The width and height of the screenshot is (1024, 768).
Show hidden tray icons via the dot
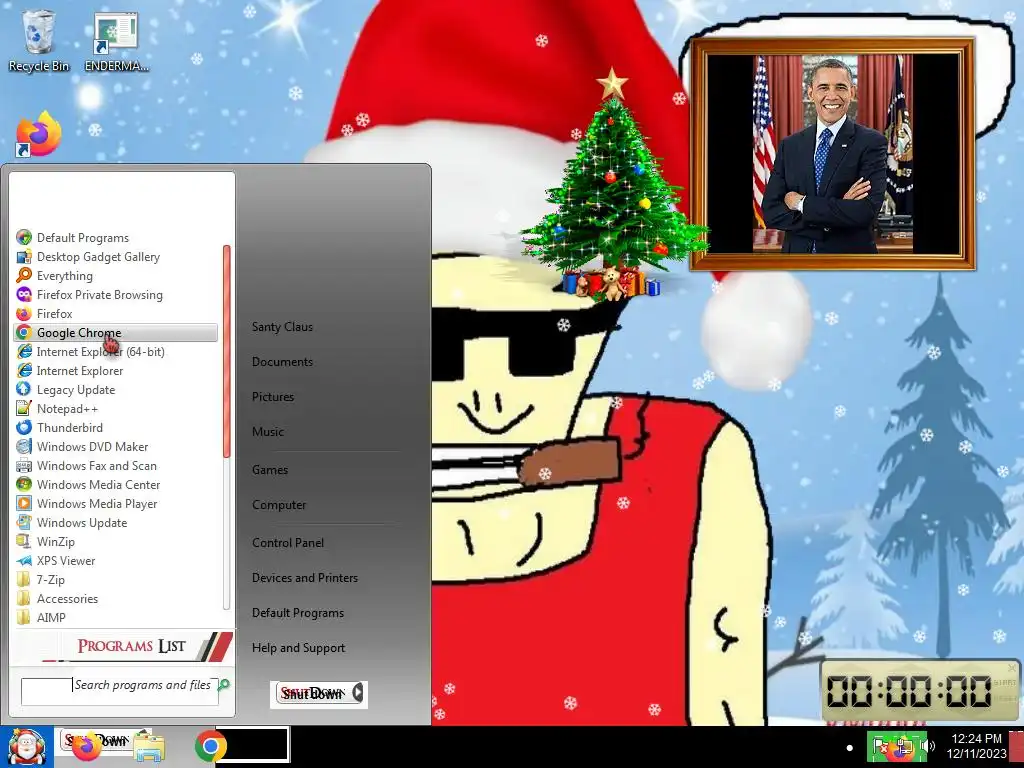[850, 748]
